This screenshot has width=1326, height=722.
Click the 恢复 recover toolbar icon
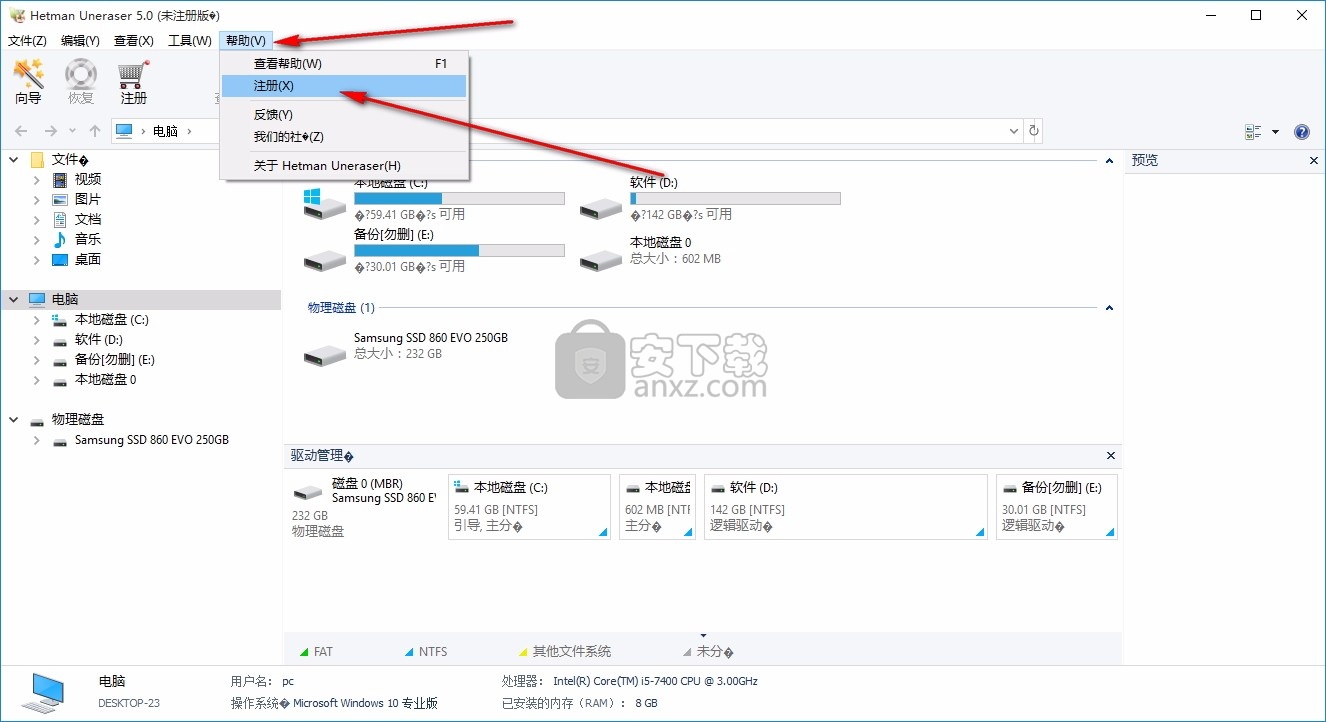(x=81, y=82)
